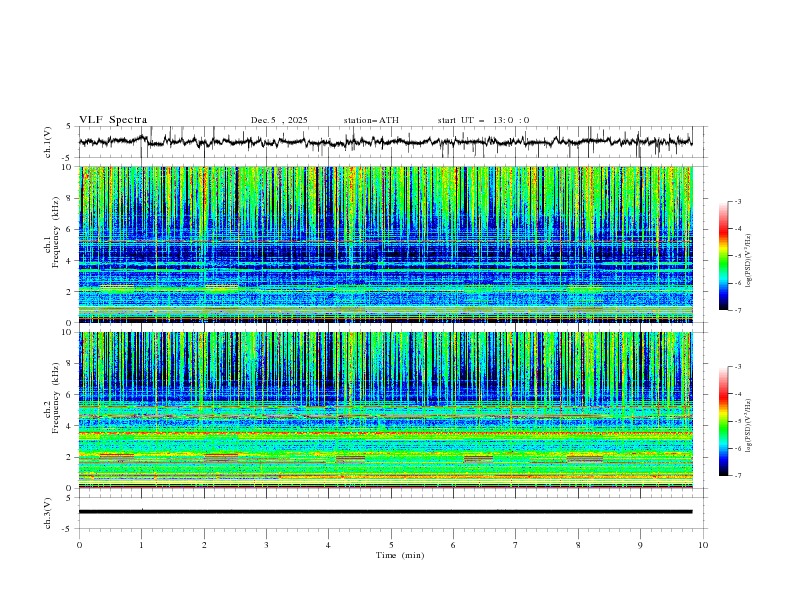This screenshot has width=792, height=612.
Task: Click the '-7' value on ch.2 colorbar
Action: (x=737, y=476)
